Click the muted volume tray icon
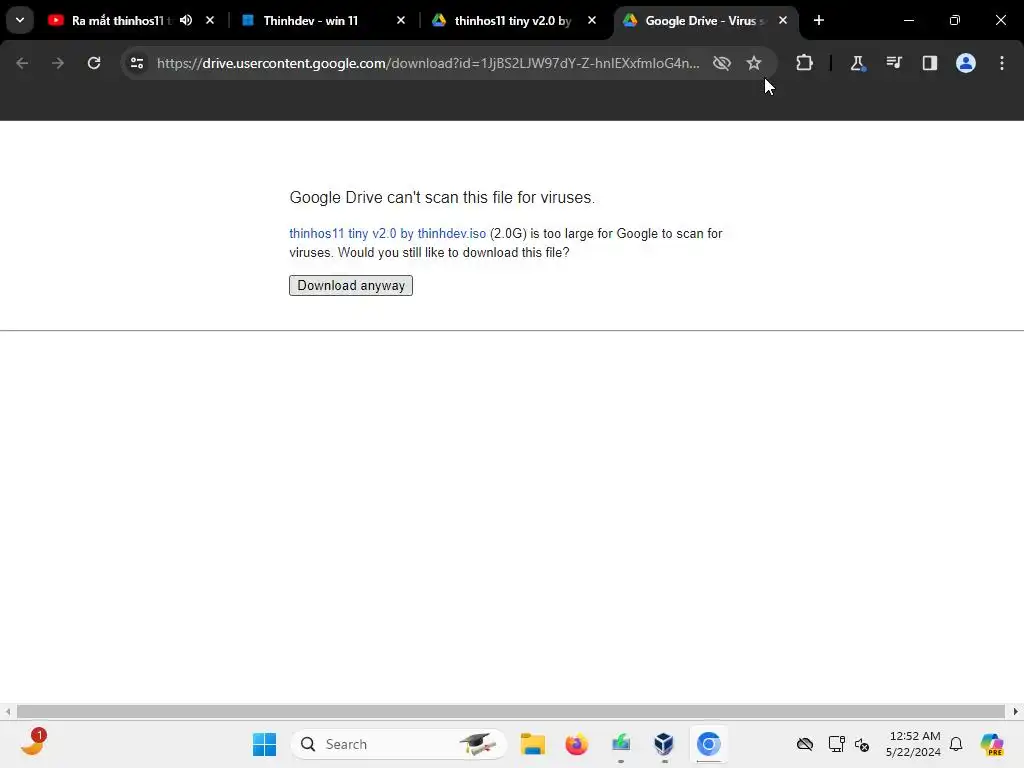The width and height of the screenshot is (1024, 768). coord(861,744)
